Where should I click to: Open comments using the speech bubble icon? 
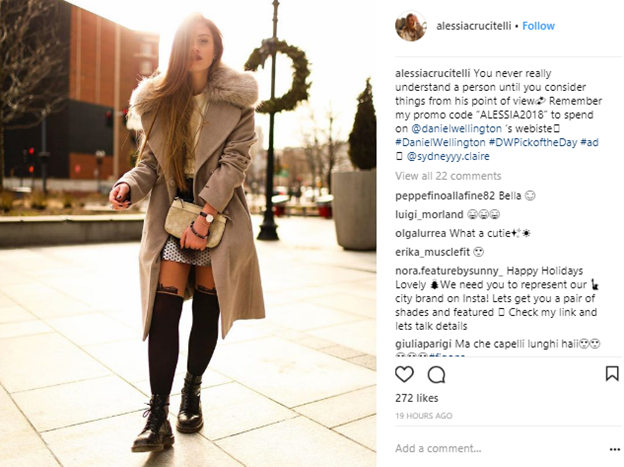pos(437,375)
